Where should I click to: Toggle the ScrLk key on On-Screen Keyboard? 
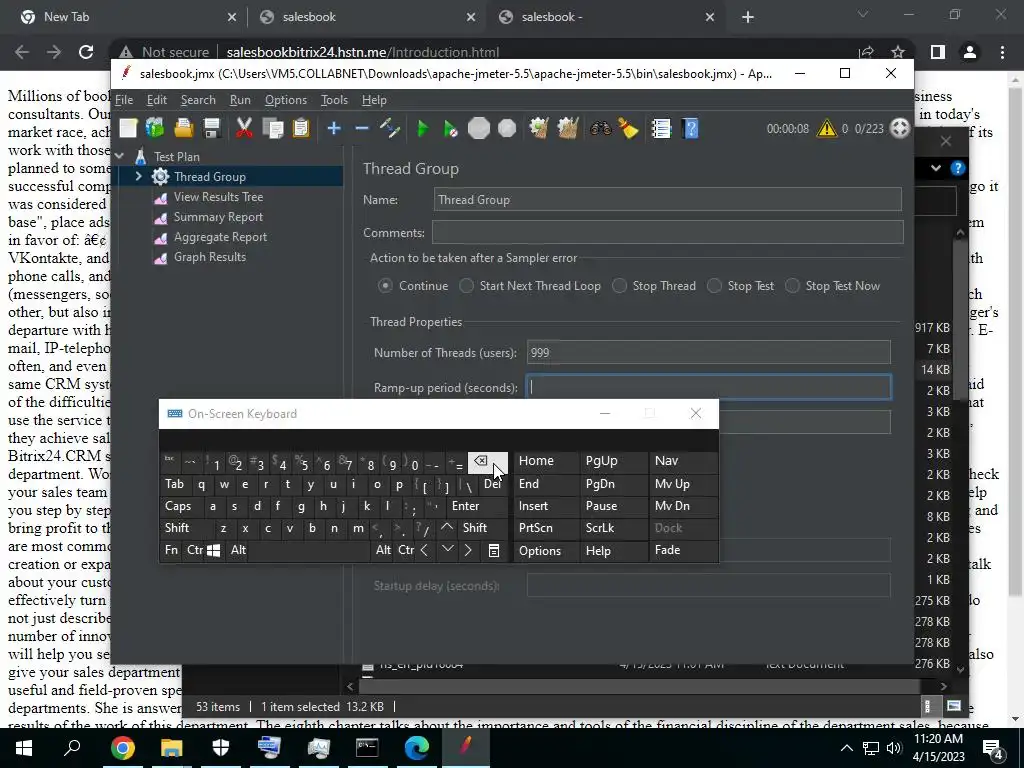(612, 528)
